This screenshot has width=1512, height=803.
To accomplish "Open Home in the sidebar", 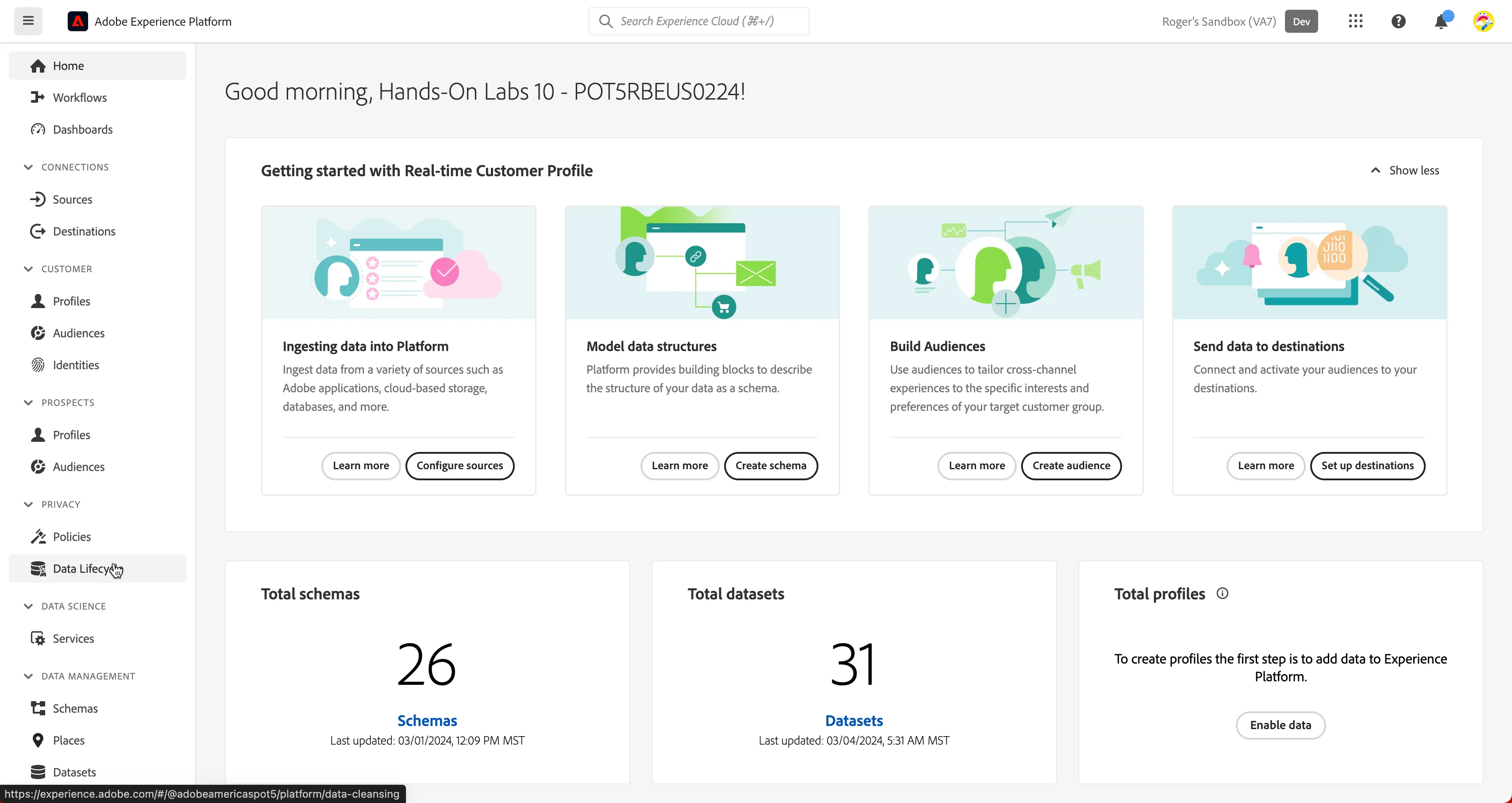I will tap(97, 66).
